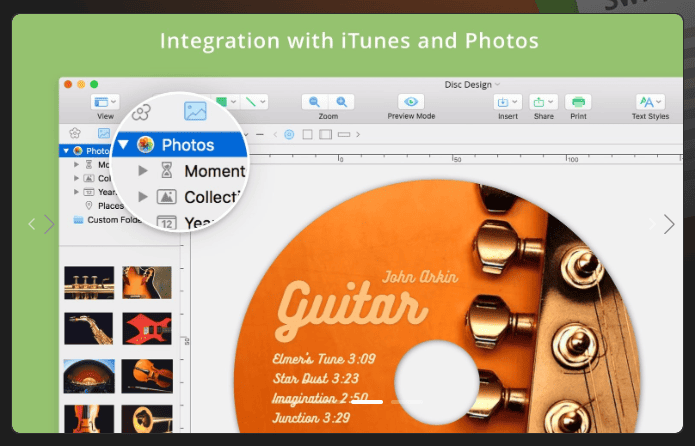695x446 pixels.
Task: Select the trumpet photo thumbnail
Action: [x=89, y=282]
